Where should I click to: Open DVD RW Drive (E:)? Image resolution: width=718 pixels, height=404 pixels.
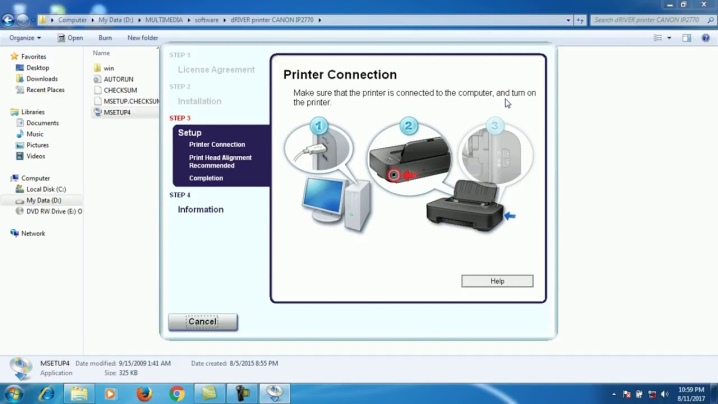coord(54,211)
